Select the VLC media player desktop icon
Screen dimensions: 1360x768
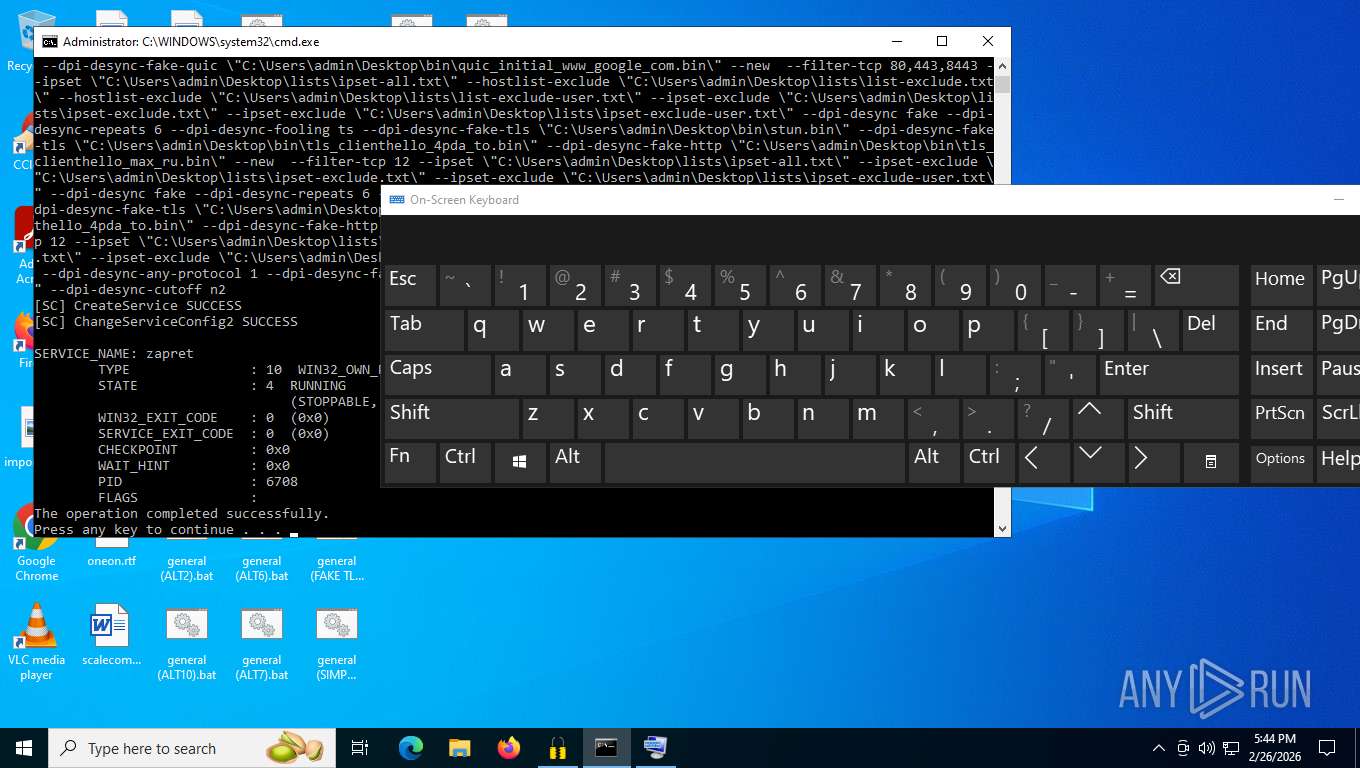tap(36, 642)
